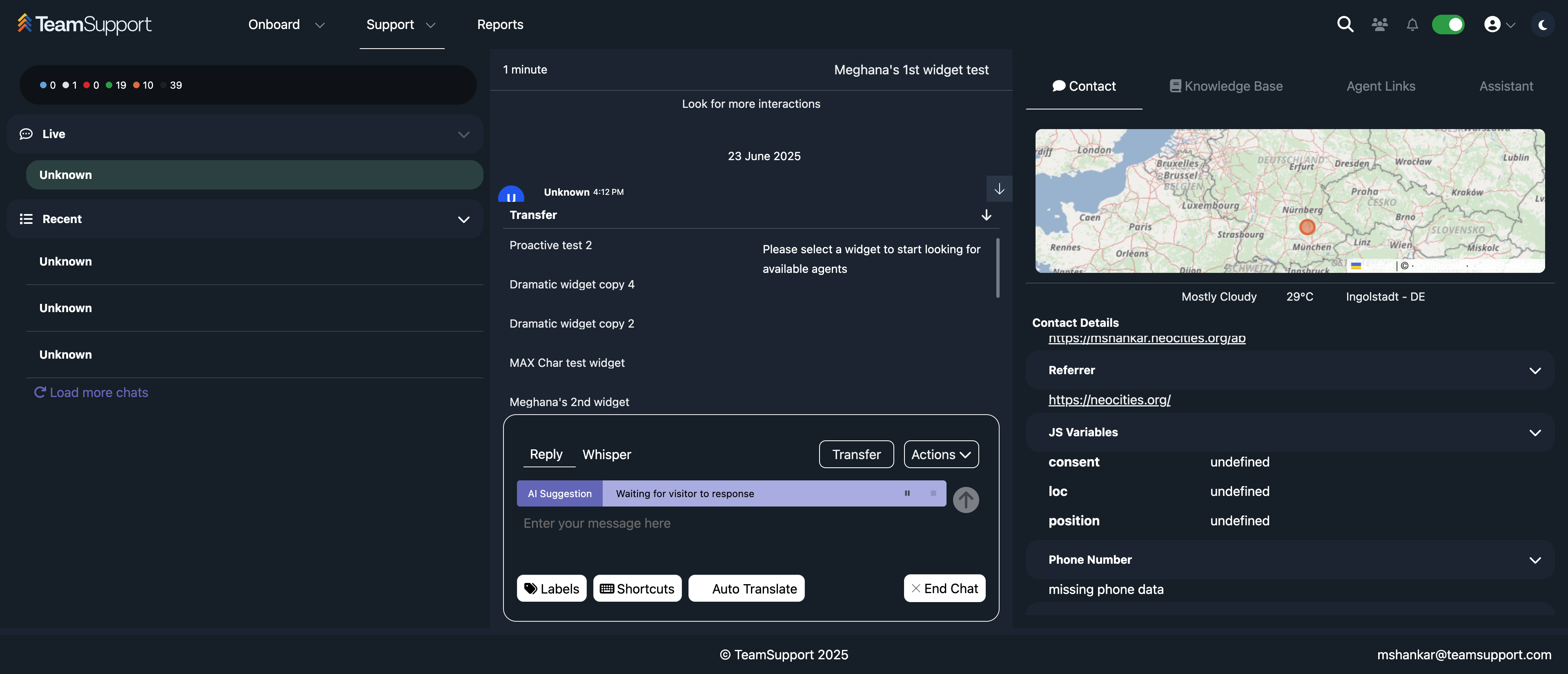
Task: Open the search magnifier icon
Action: (x=1345, y=25)
